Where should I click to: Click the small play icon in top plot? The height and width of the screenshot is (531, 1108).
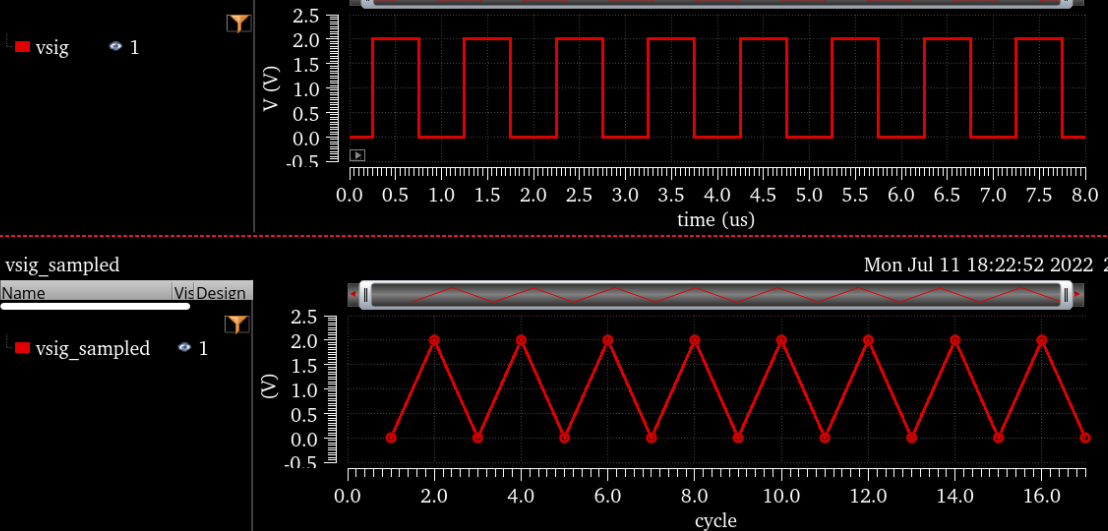tap(357, 155)
